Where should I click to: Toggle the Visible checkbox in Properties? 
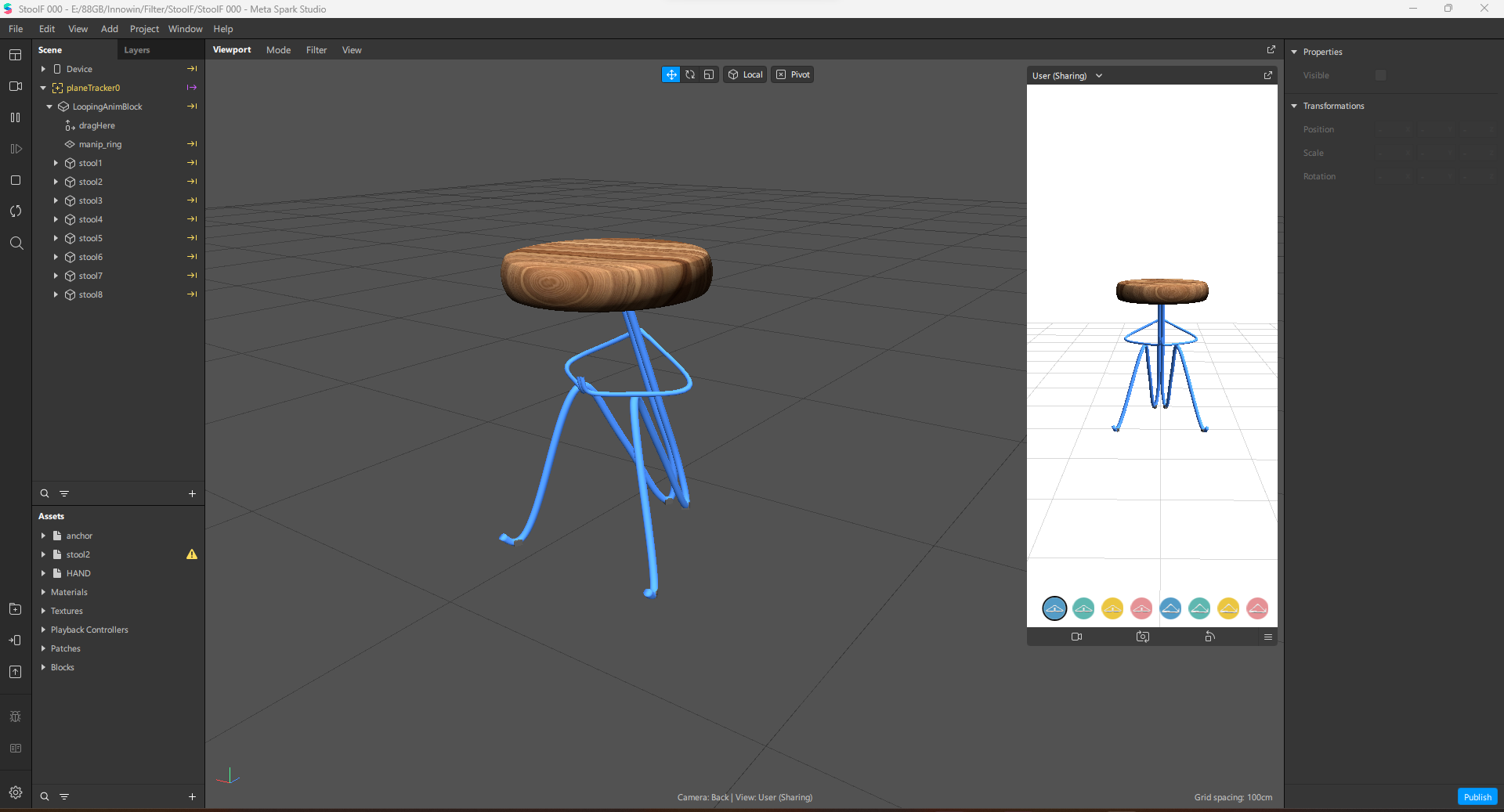tap(1380, 75)
